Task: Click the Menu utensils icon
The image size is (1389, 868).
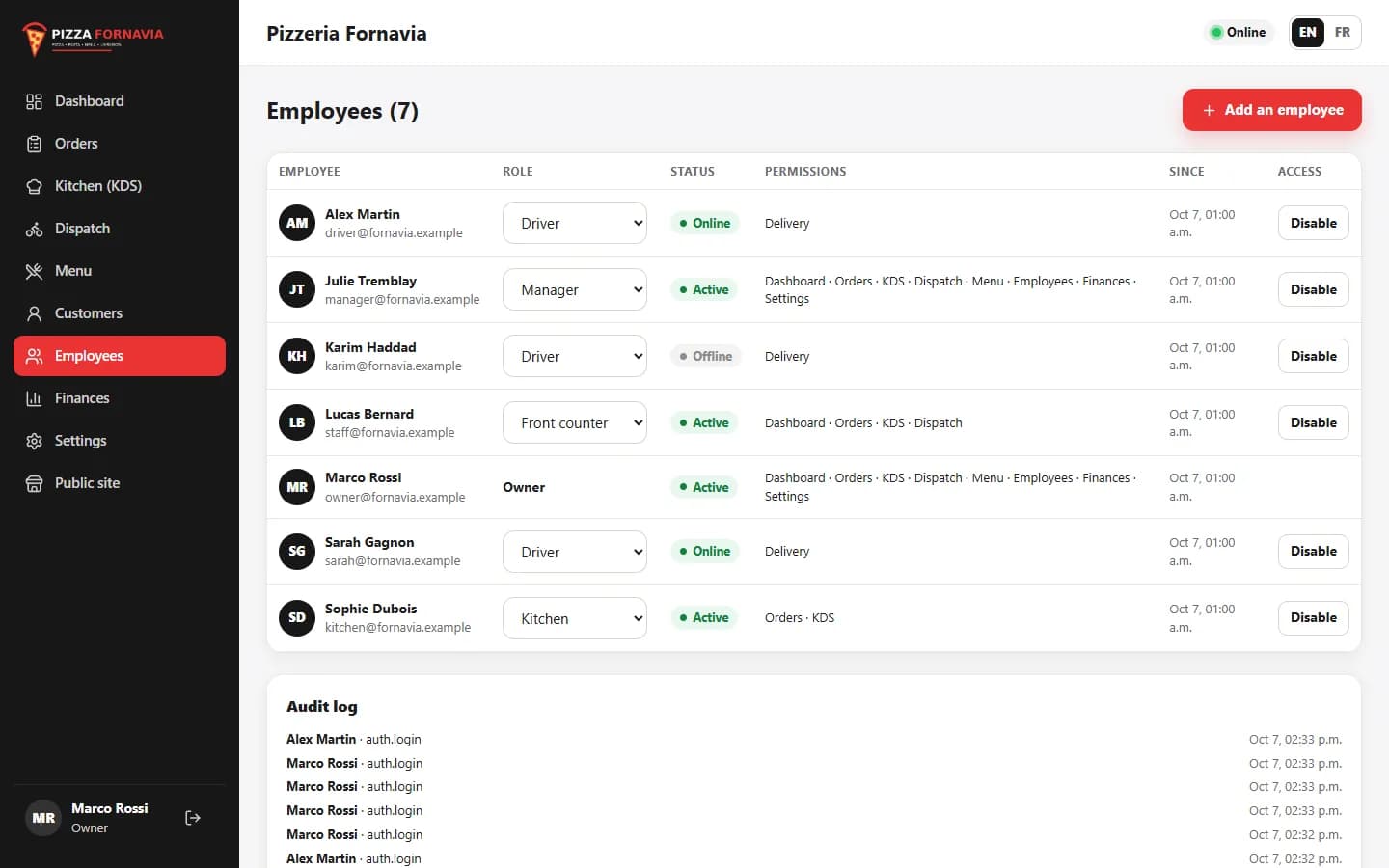Action: [34, 271]
